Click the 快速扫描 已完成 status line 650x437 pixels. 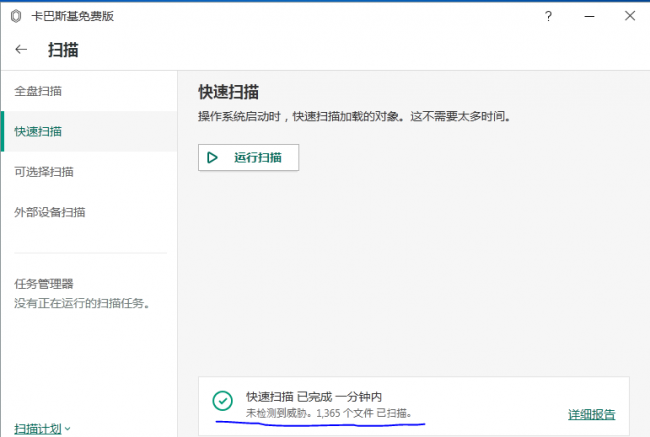(x=314, y=397)
